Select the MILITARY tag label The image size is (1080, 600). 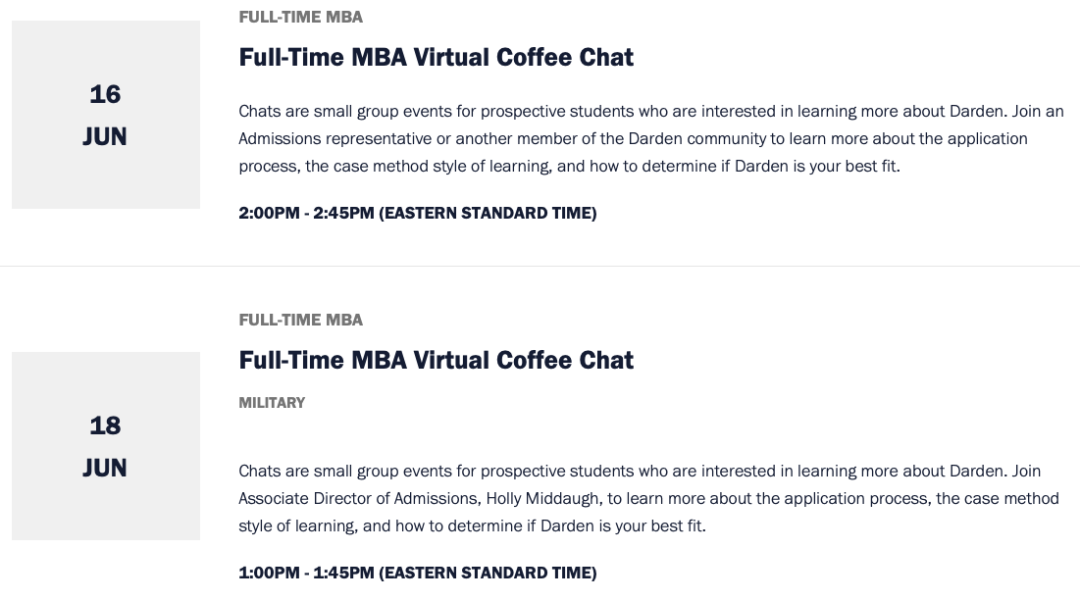click(272, 403)
